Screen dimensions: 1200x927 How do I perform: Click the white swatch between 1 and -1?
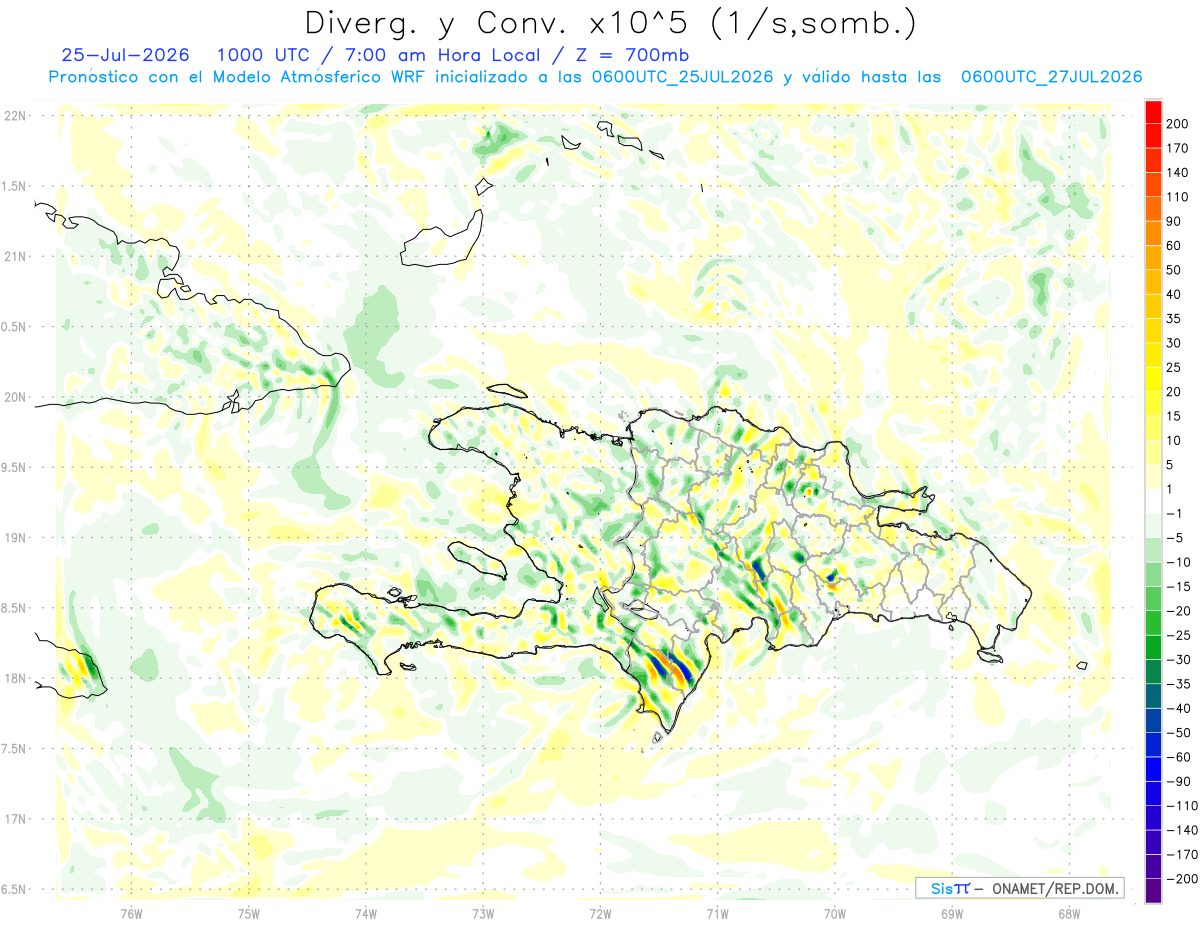tap(1153, 502)
